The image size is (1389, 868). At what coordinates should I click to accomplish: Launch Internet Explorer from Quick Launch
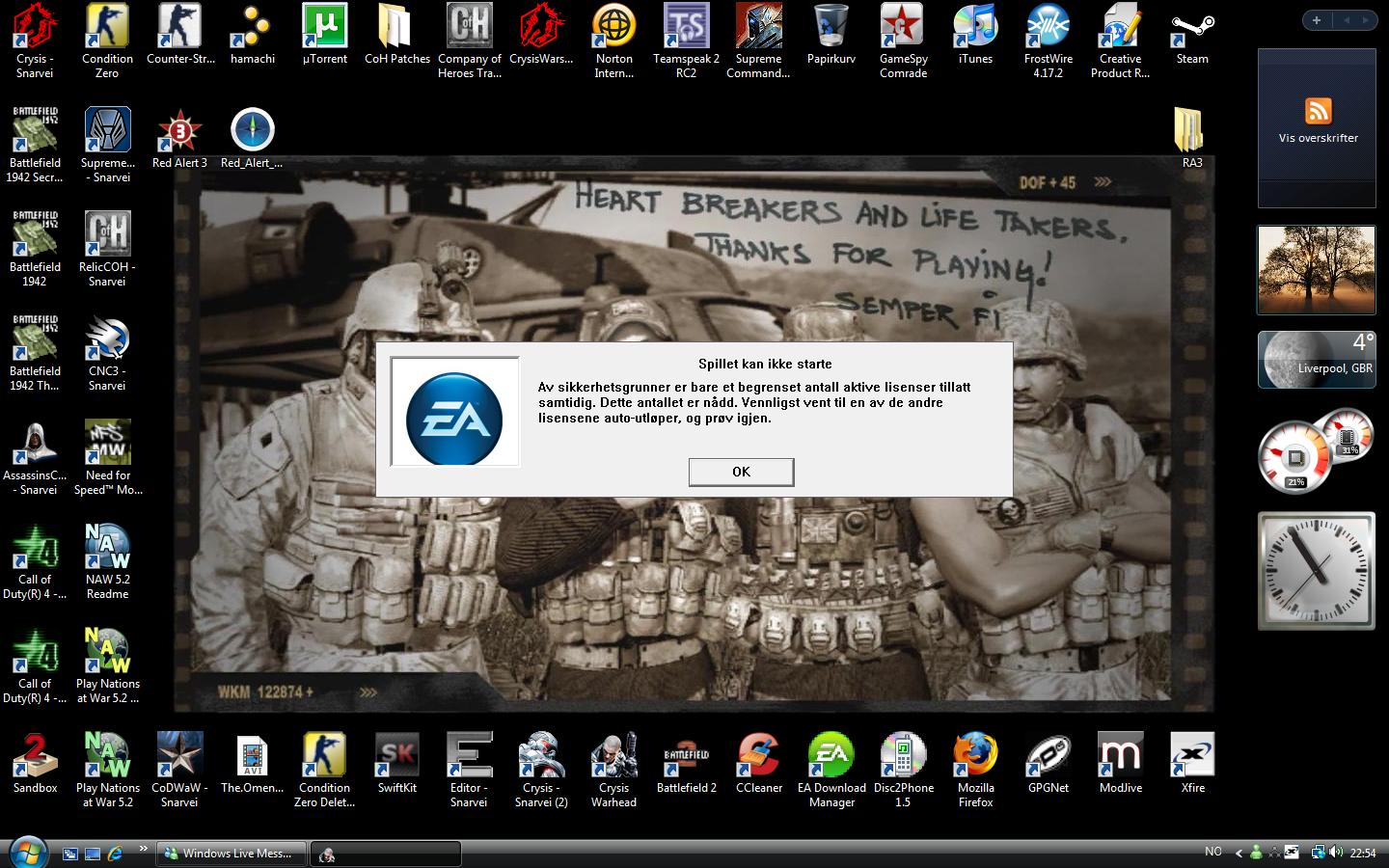pyautogui.click(x=116, y=854)
